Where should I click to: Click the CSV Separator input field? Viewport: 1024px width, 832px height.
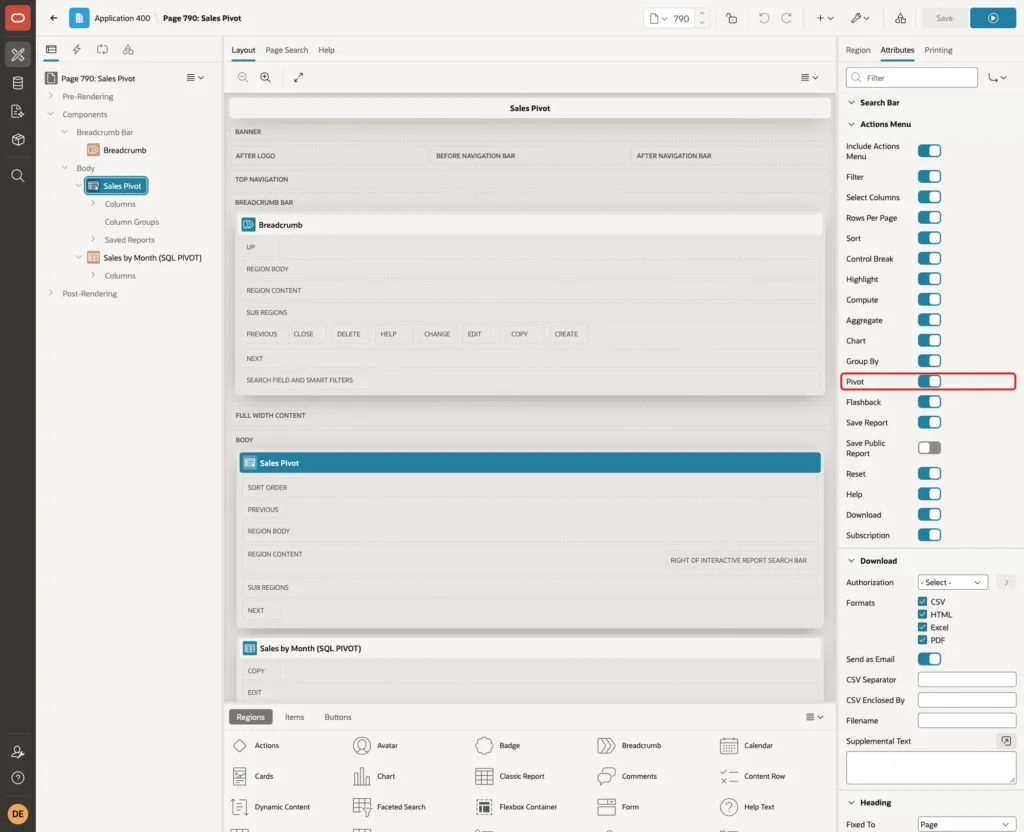pyautogui.click(x=967, y=679)
